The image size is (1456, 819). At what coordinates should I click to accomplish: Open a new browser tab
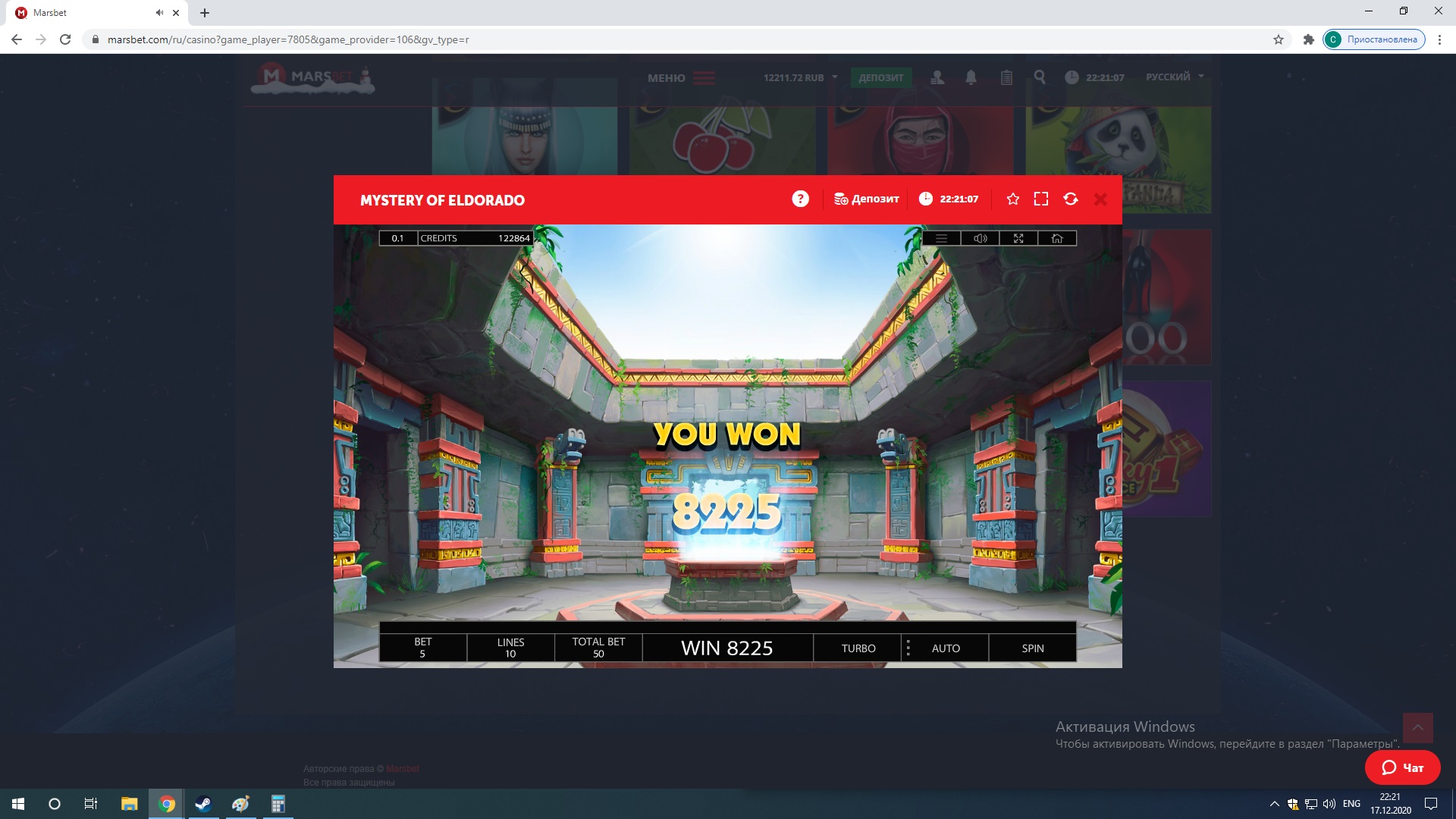pos(205,13)
